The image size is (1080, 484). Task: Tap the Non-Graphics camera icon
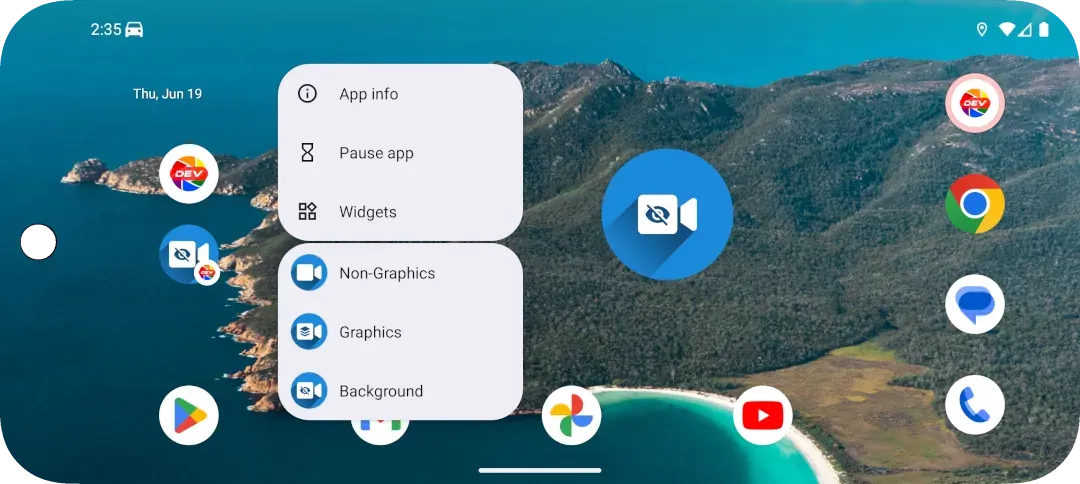309,273
